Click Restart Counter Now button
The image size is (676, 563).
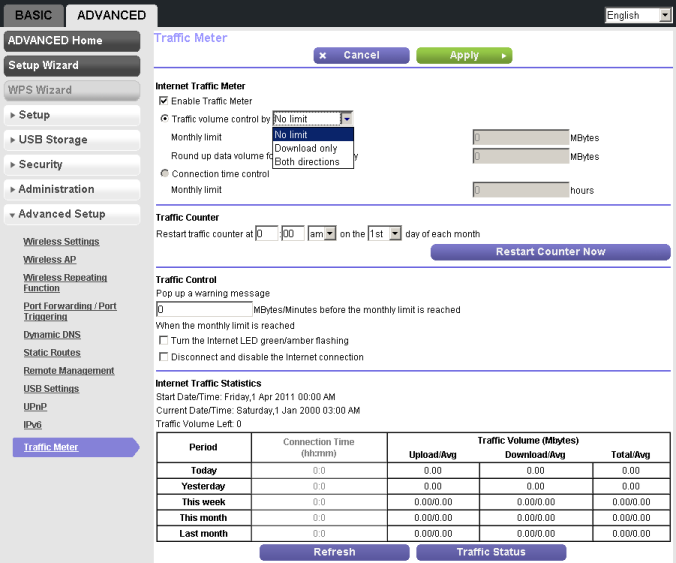pyautogui.click(x=551, y=252)
